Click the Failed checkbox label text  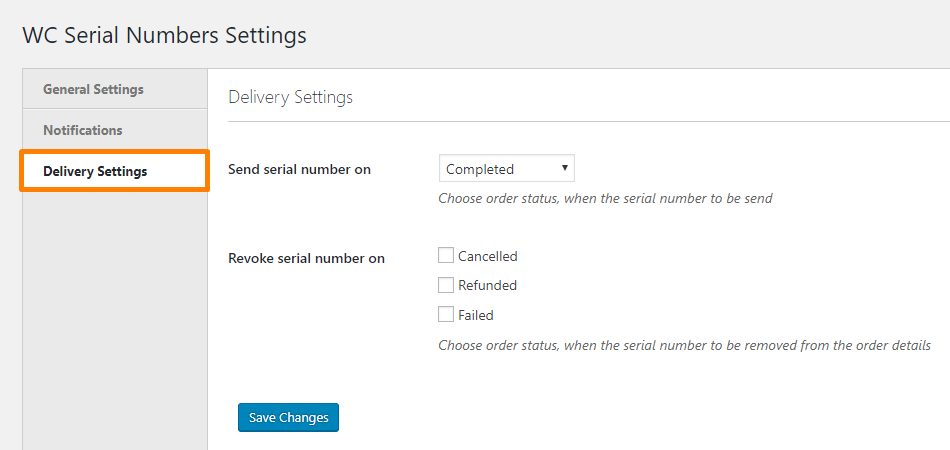(x=476, y=316)
